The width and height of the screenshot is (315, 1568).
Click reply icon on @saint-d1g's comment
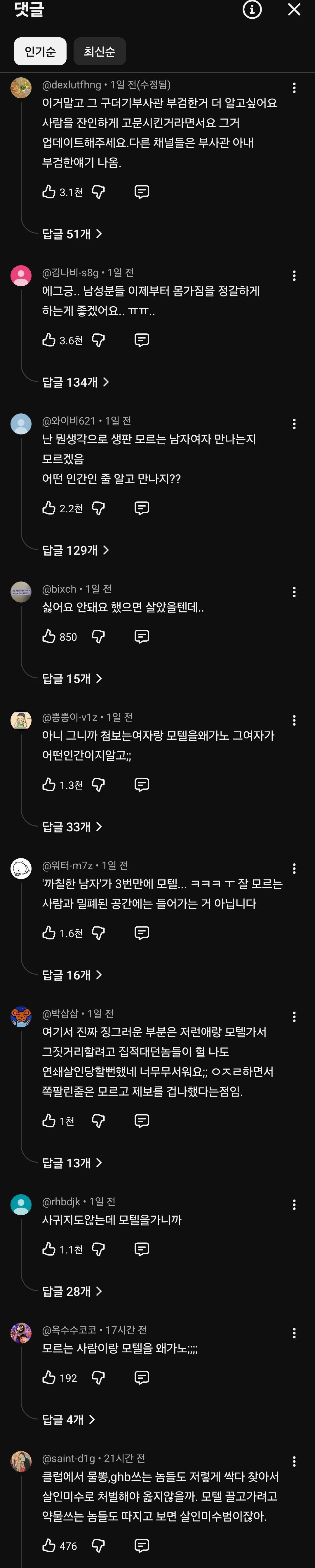tap(141, 1545)
